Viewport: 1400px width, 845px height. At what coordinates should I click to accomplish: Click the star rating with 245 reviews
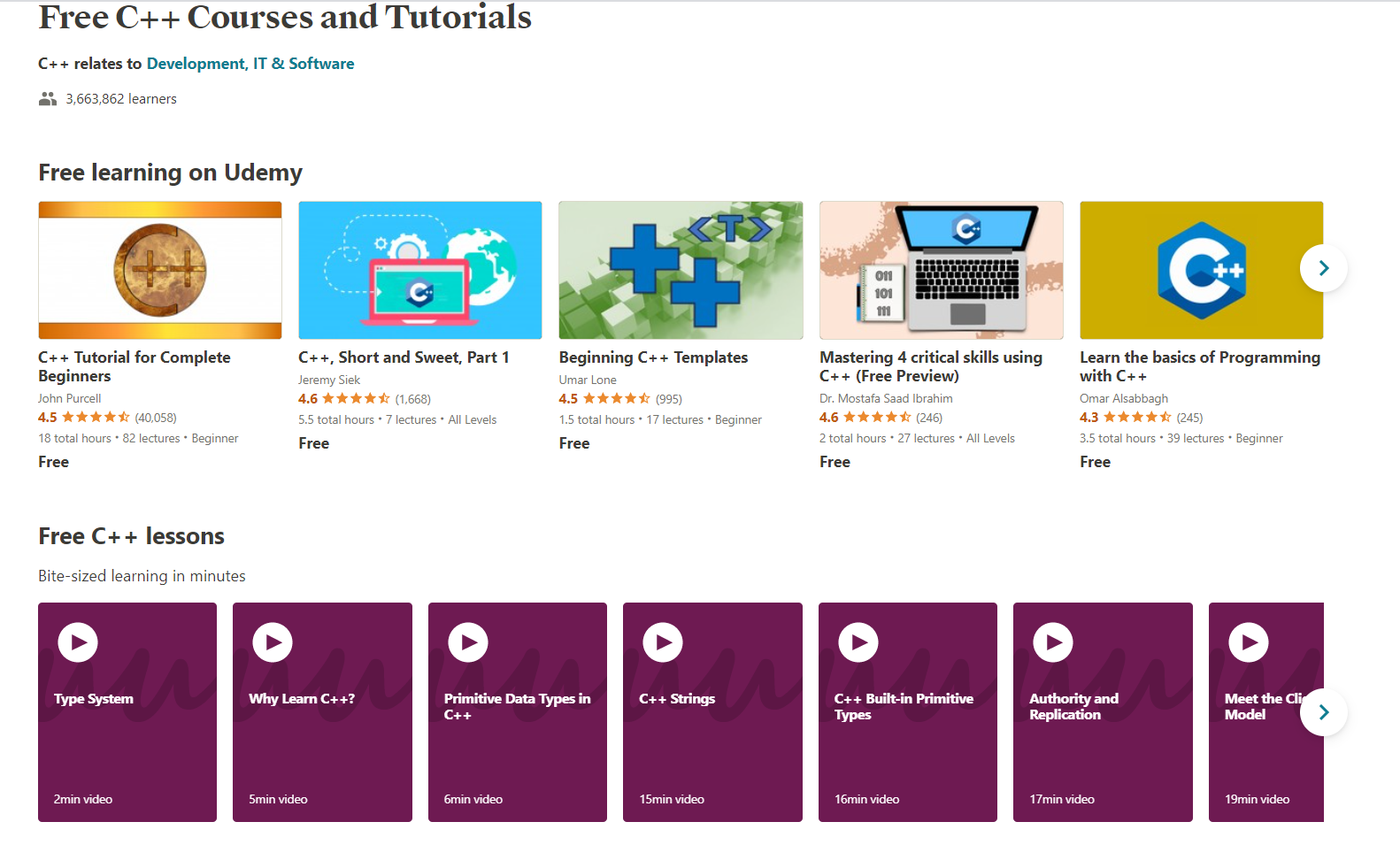point(1141,418)
